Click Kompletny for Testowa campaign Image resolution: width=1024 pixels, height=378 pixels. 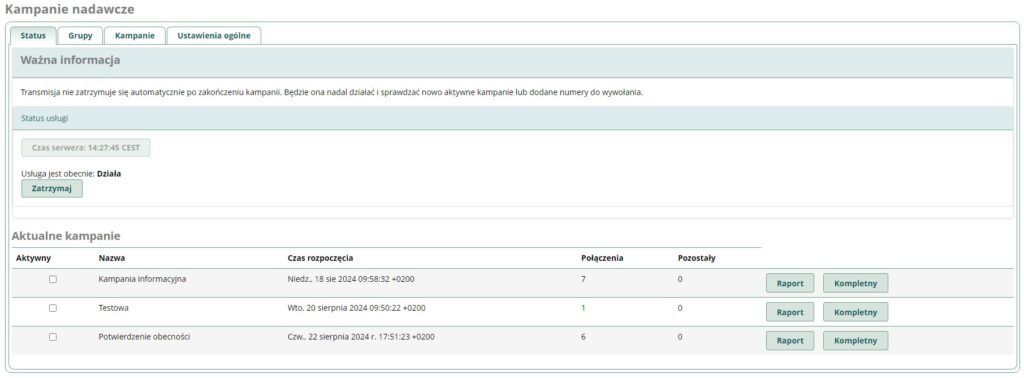pos(856,312)
